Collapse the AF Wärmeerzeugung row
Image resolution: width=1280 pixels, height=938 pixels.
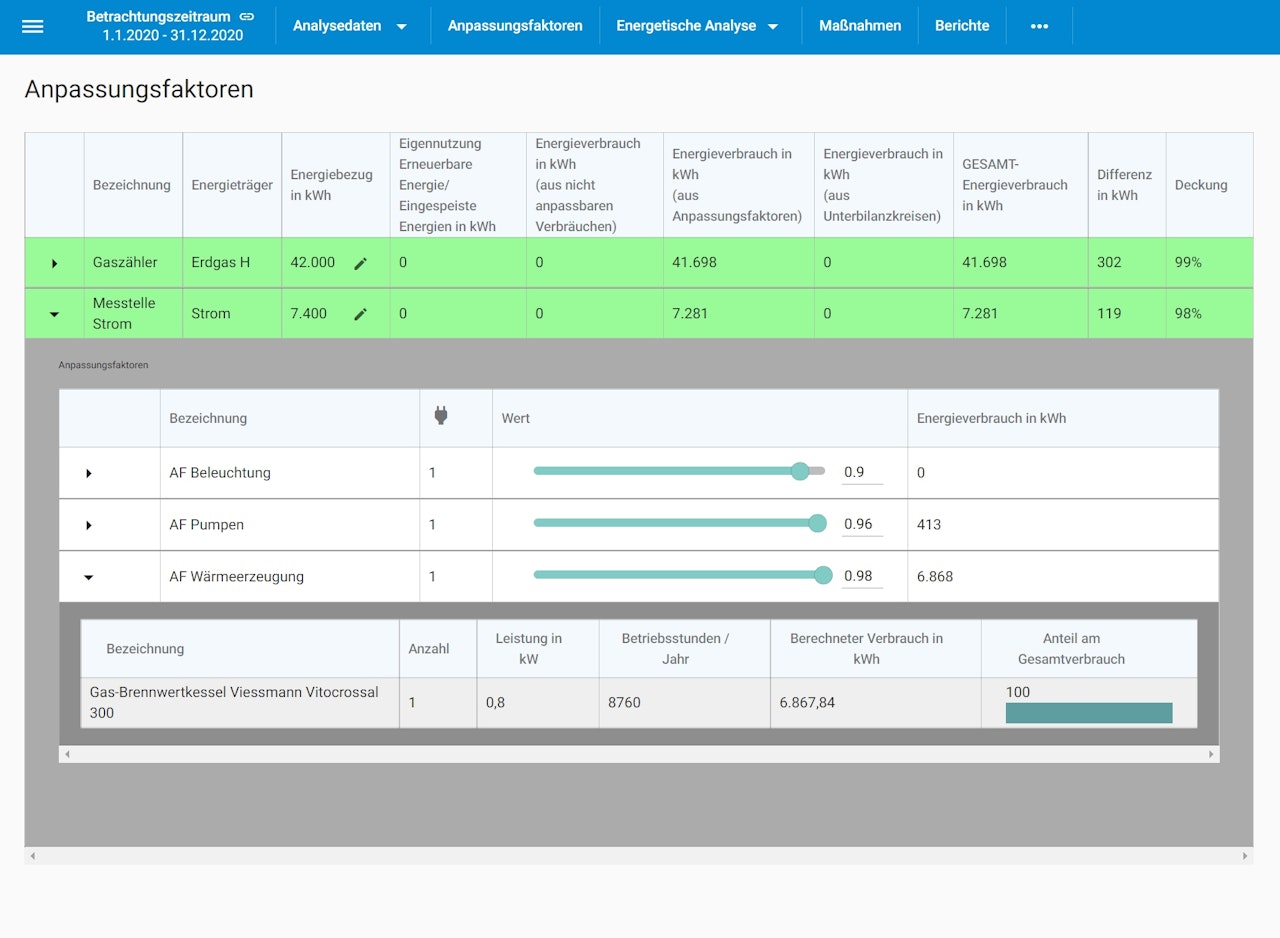click(88, 577)
